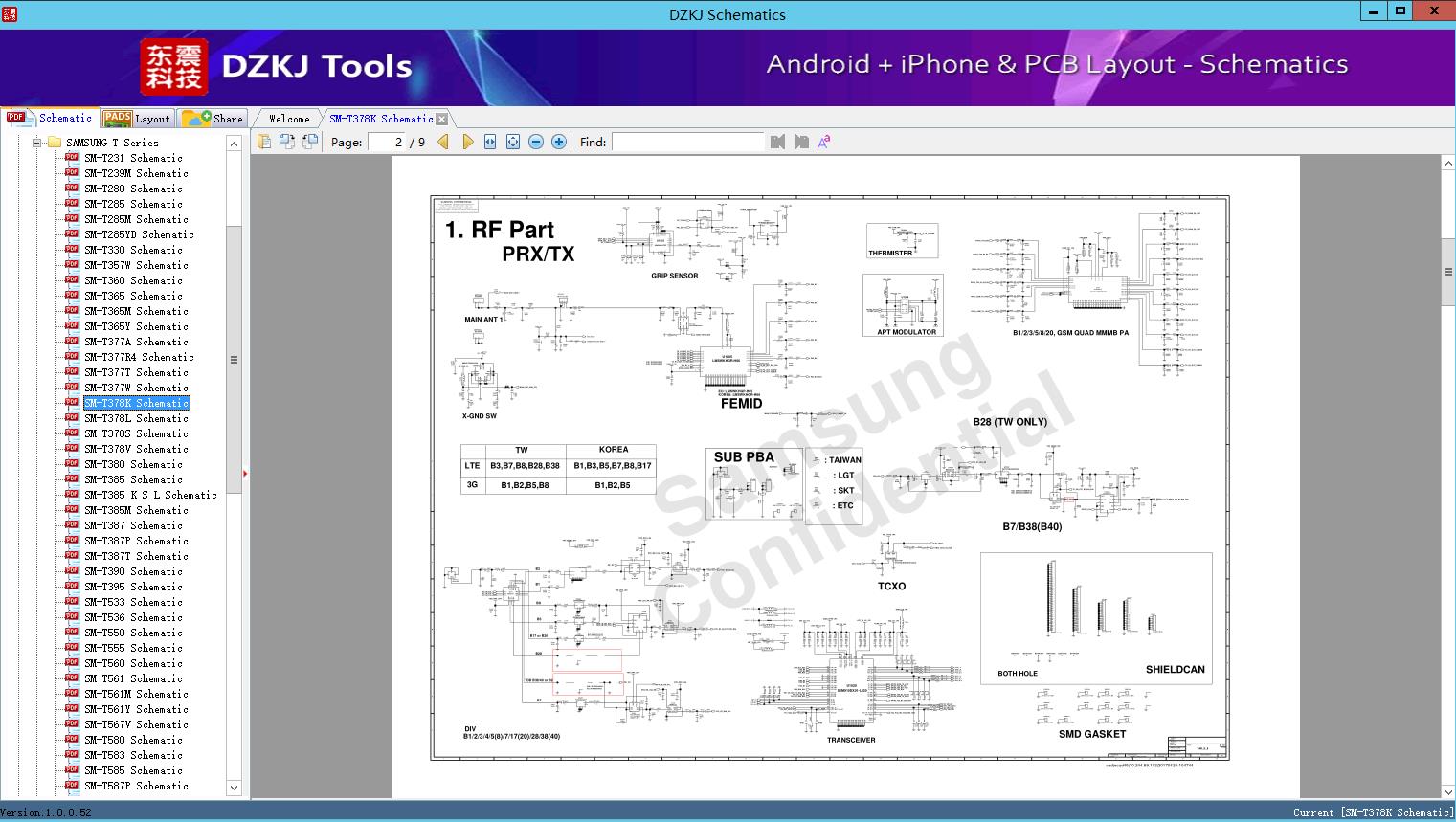Close the DZKJ Schematics window
The height and width of the screenshot is (822, 1456).
(1434, 11)
